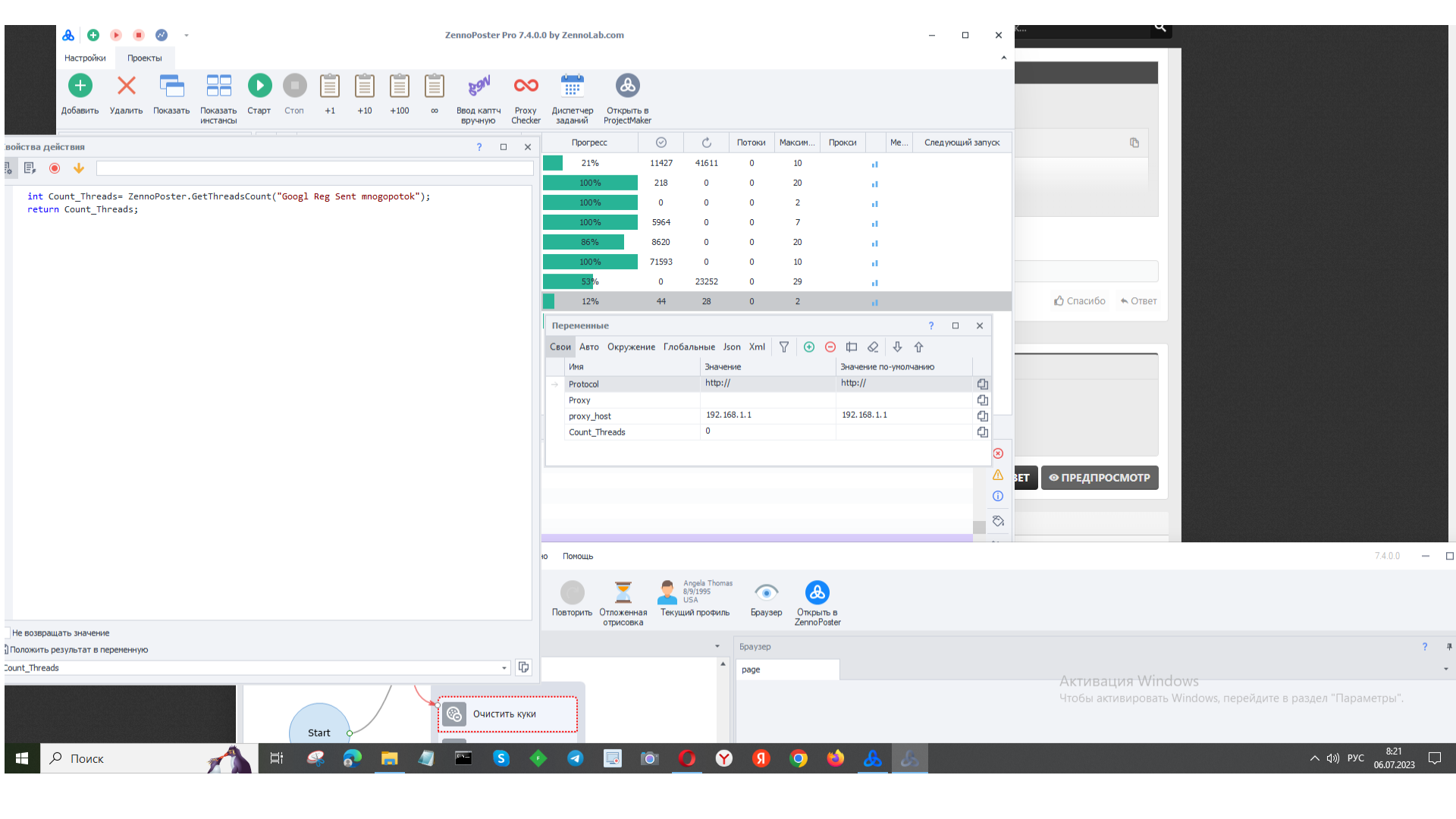Click Открыть в ZennoPoster icon
1456x819 pixels.
point(817,592)
